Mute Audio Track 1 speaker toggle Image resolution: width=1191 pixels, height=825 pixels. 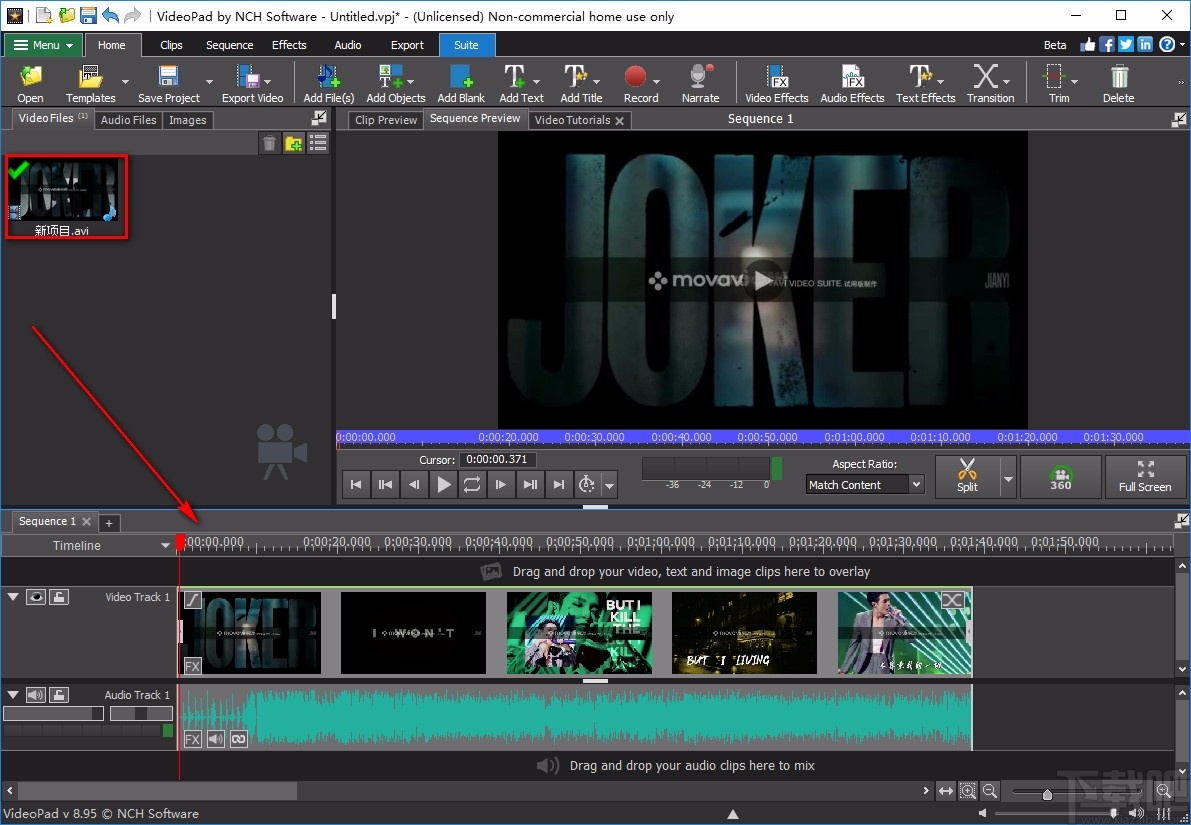click(36, 695)
